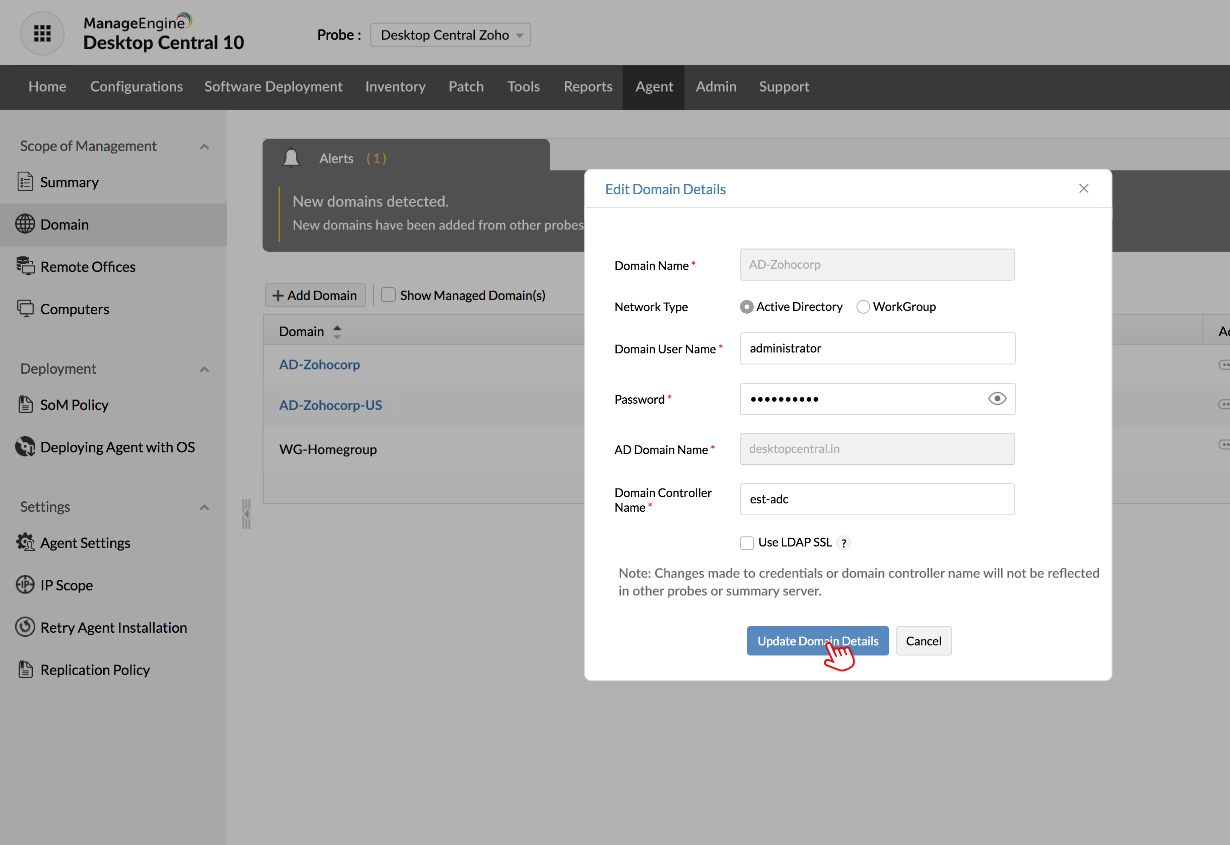Click the Agent Settings gear icon
Image resolution: width=1230 pixels, height=845 pixels.
click(26, 543)
